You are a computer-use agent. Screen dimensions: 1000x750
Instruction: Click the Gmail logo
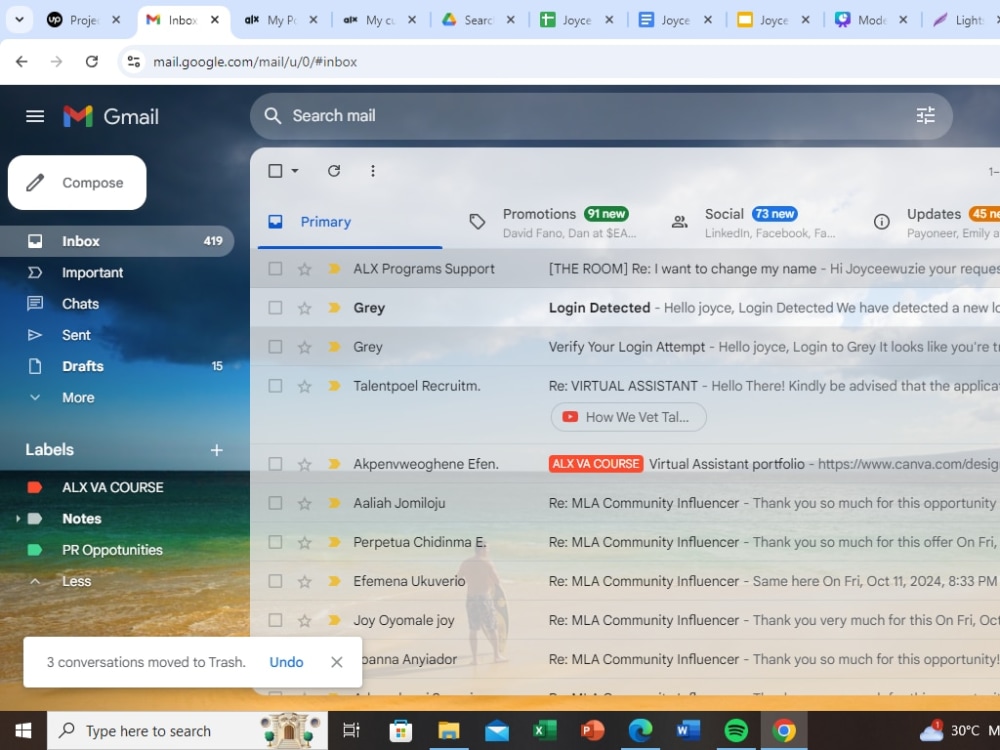[x=111, y=116]
